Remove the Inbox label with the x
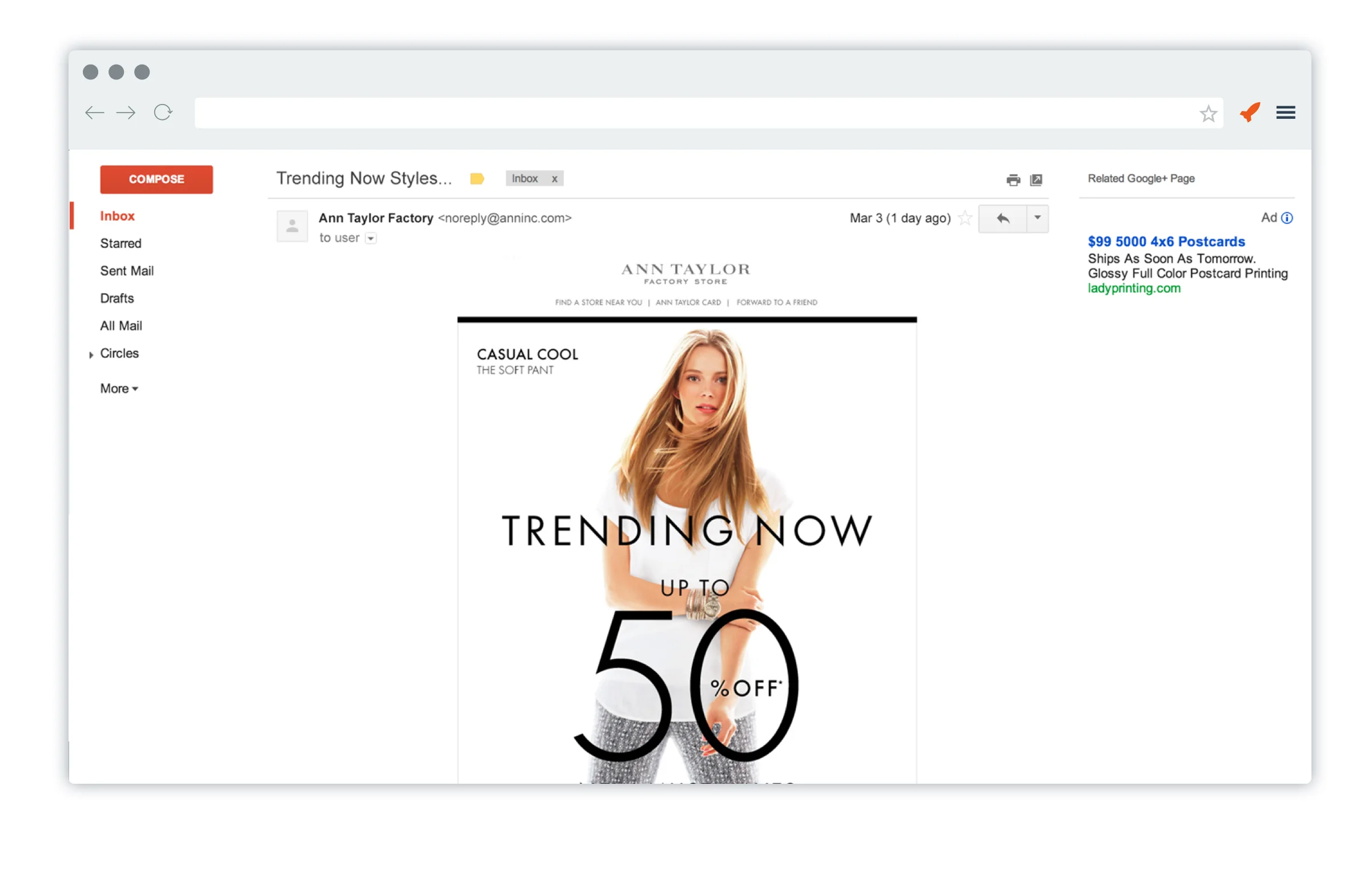The width and height of the screenshot is (1372, 890). click(x=554, y=179)
